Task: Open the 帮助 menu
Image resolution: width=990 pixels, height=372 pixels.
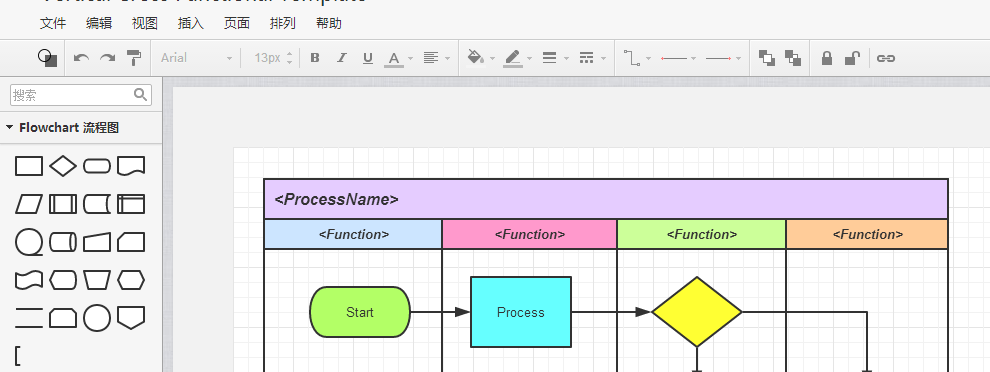Action: (329, 23)
